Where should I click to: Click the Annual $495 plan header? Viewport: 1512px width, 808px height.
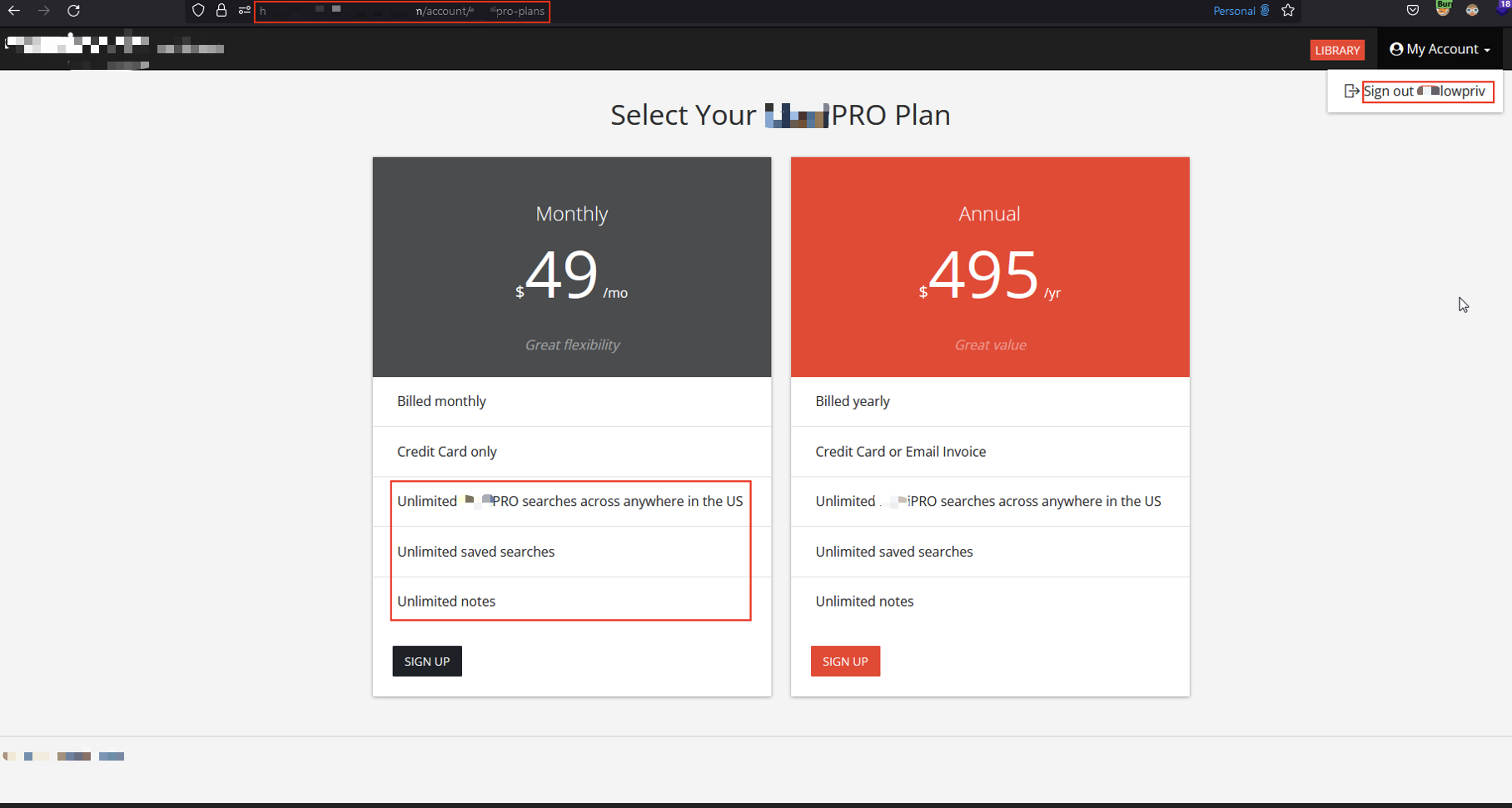point(990,267)
